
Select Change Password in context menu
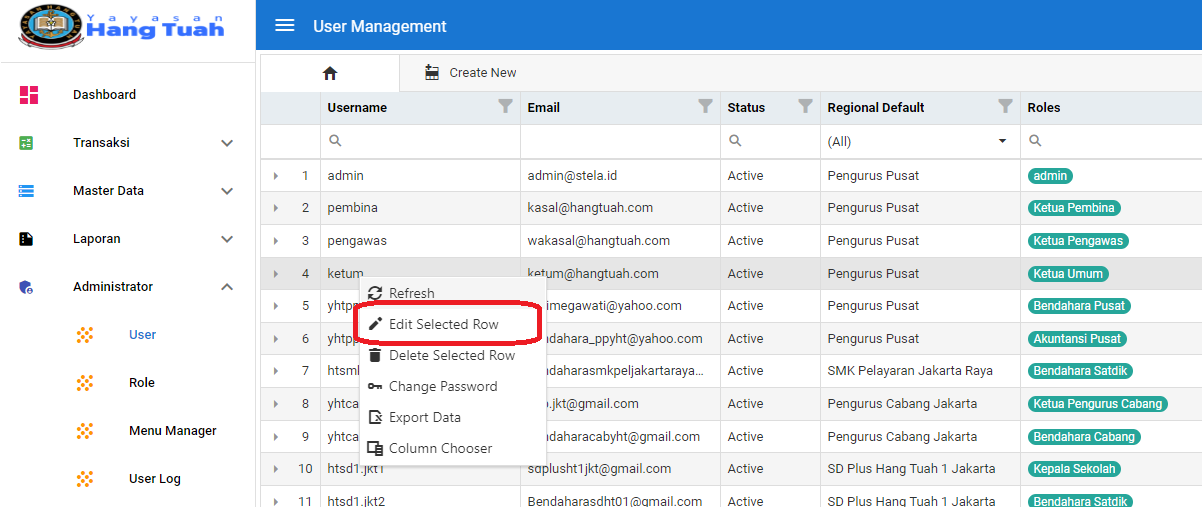coord(442,386)
